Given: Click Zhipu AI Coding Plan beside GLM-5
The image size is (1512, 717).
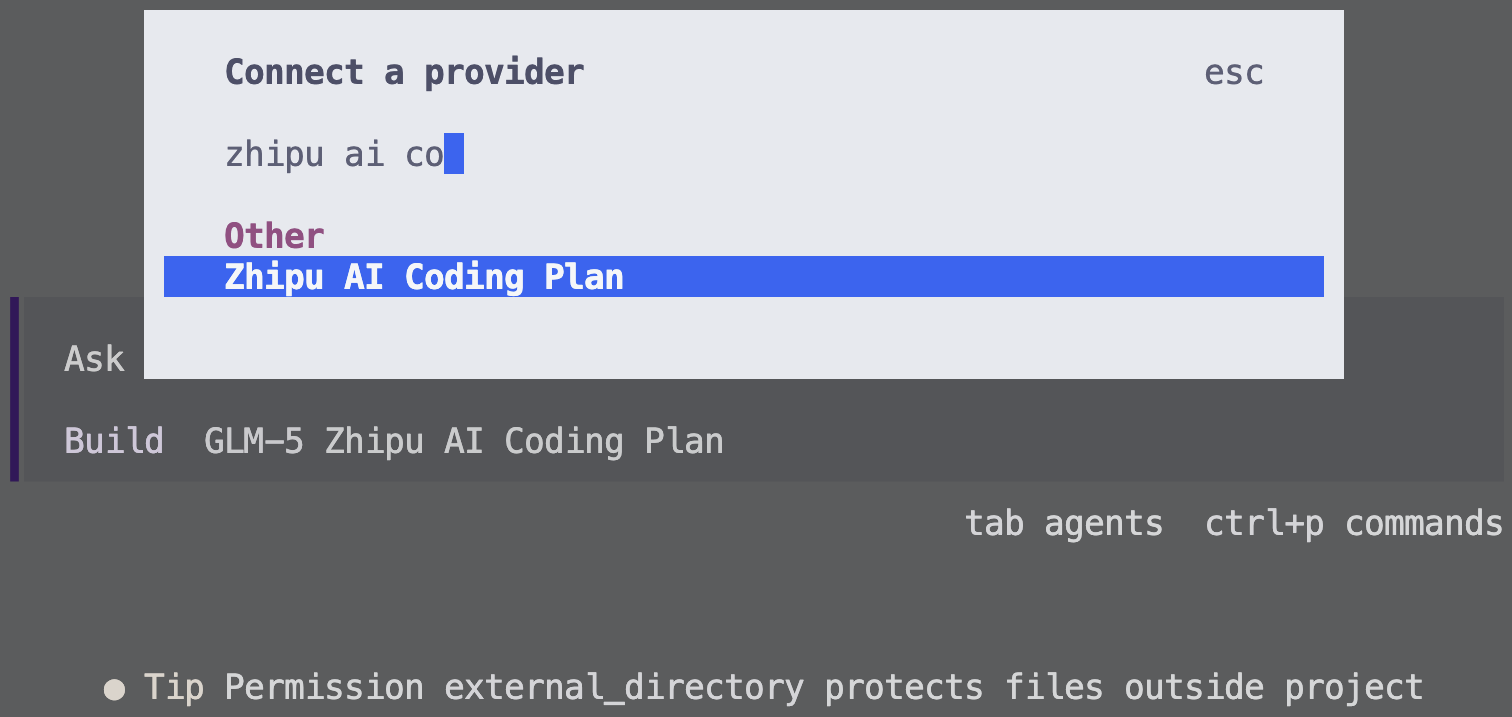Looking at the screenshot, I should [x=524, y=441].
